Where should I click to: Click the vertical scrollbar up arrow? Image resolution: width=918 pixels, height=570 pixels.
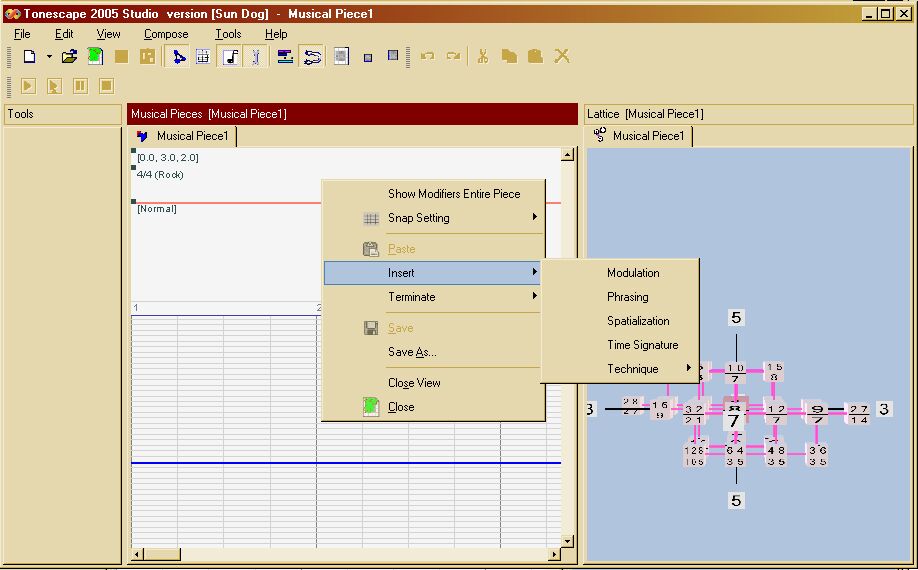(x=568, y=155)
